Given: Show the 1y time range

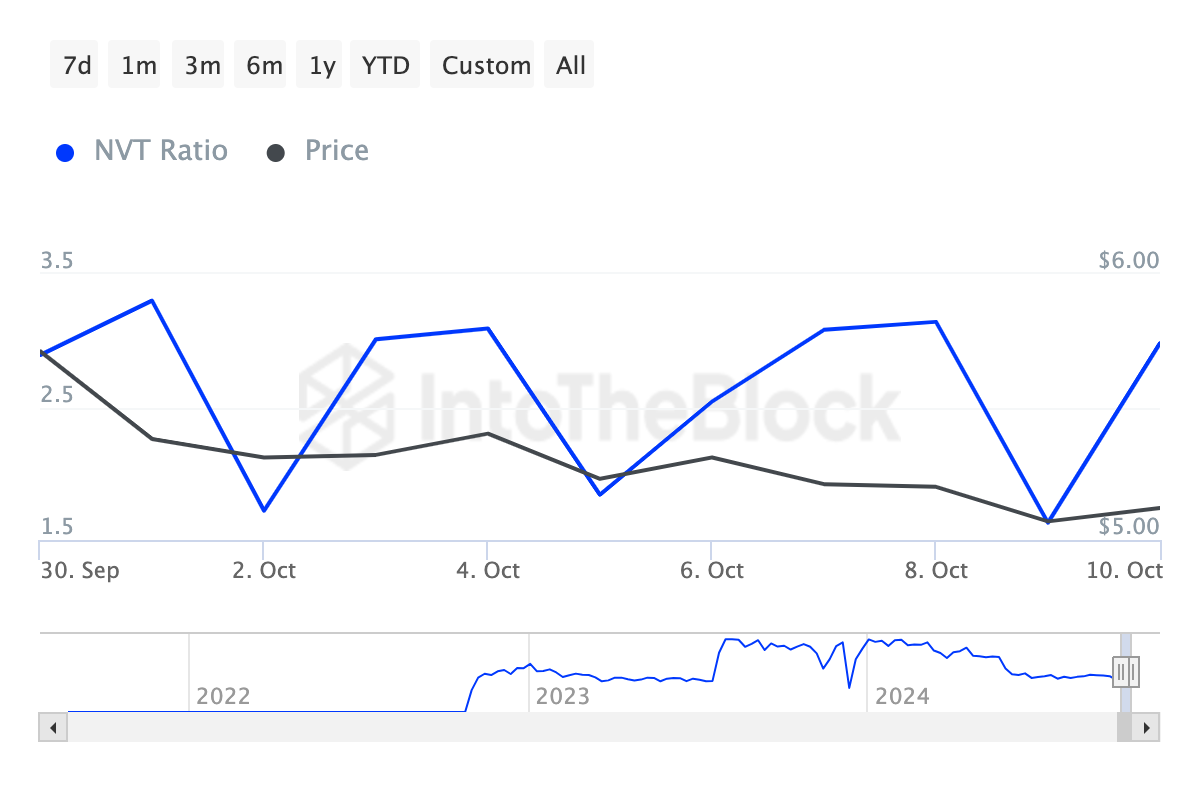Looking at the screenshot, I should click(x=322, y=65).
